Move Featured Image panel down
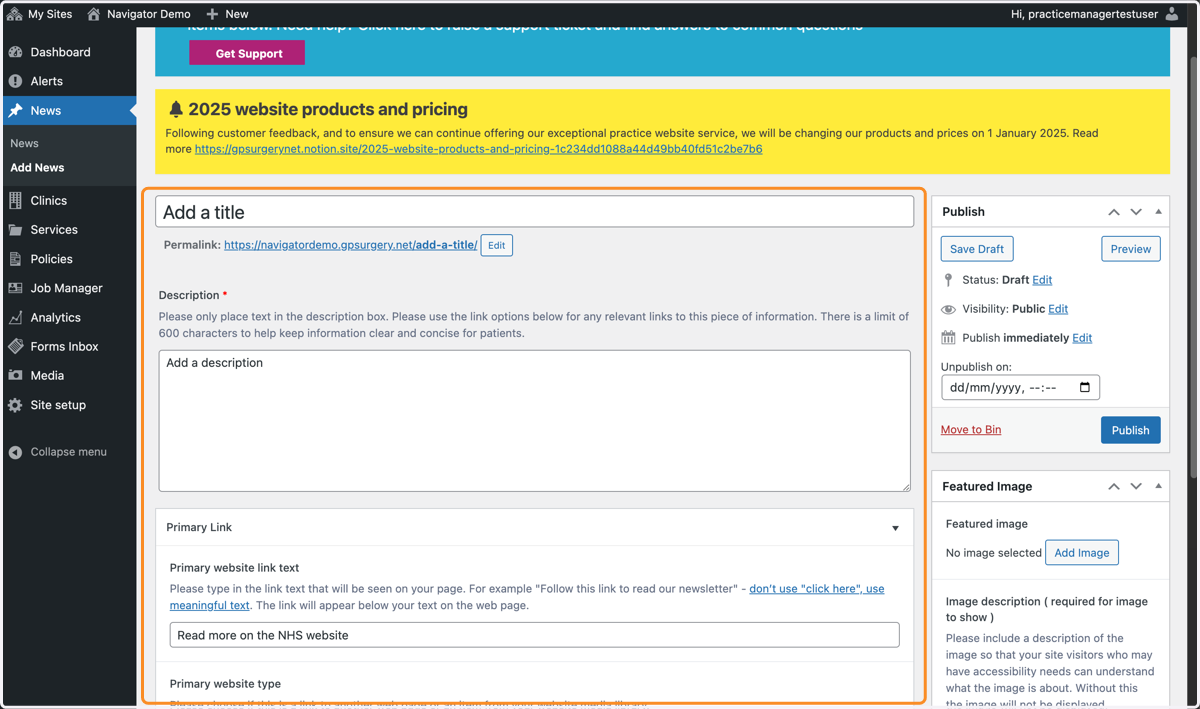 [x=1136, y=486]
